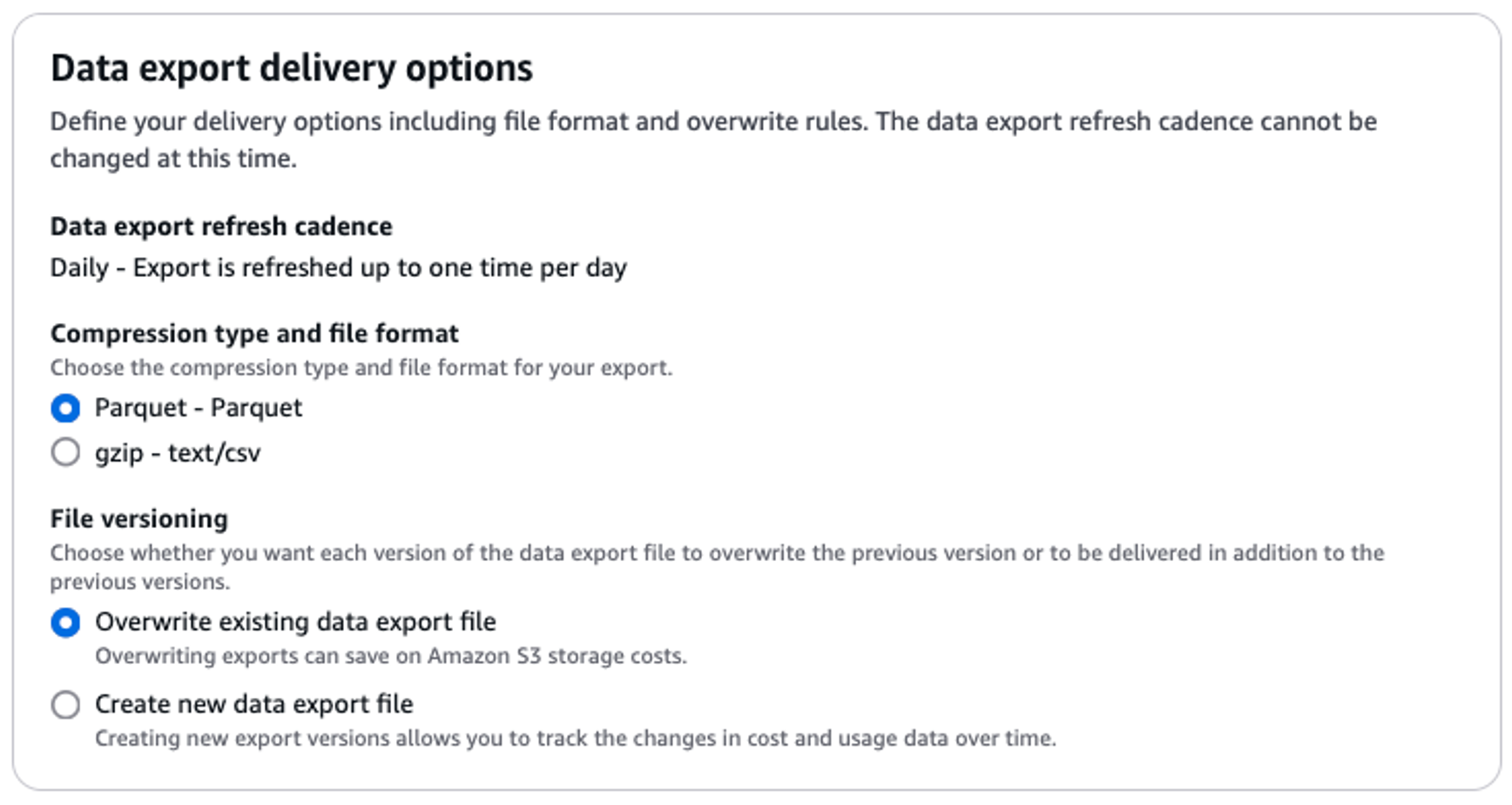Select the gzip - text/csv radio button
This screenshot has height=805, width=1512.
coord(65,452)
